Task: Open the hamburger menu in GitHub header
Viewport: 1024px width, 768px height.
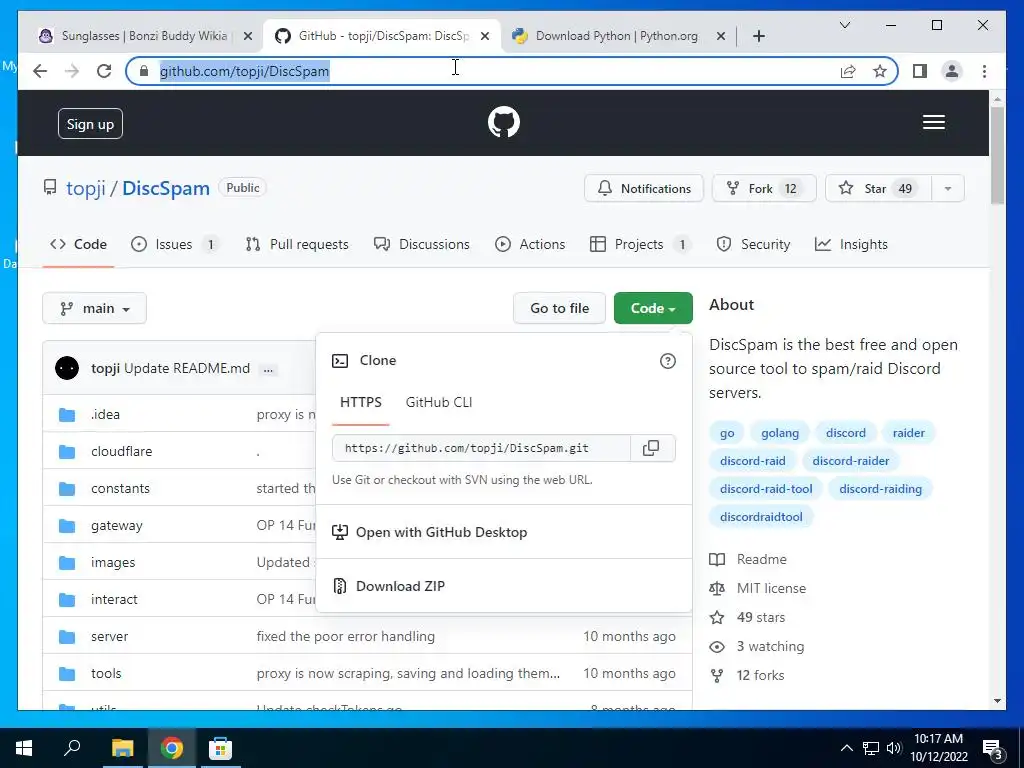Action: coord(933,122)
